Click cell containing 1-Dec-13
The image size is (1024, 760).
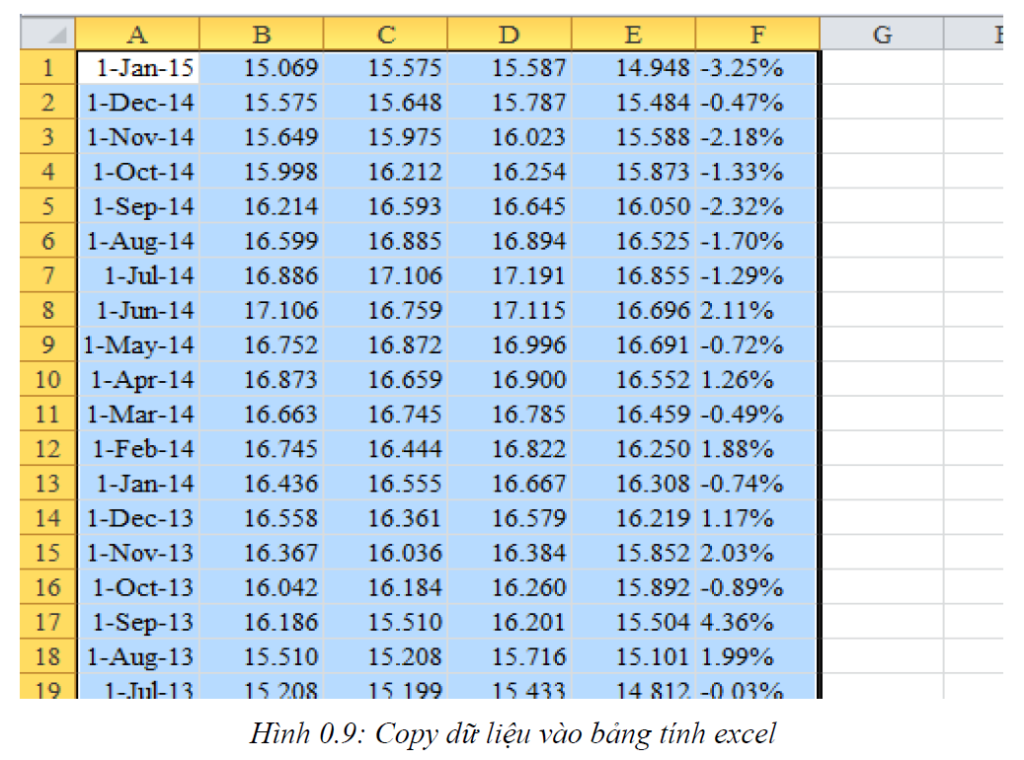[x=138, y=519]
